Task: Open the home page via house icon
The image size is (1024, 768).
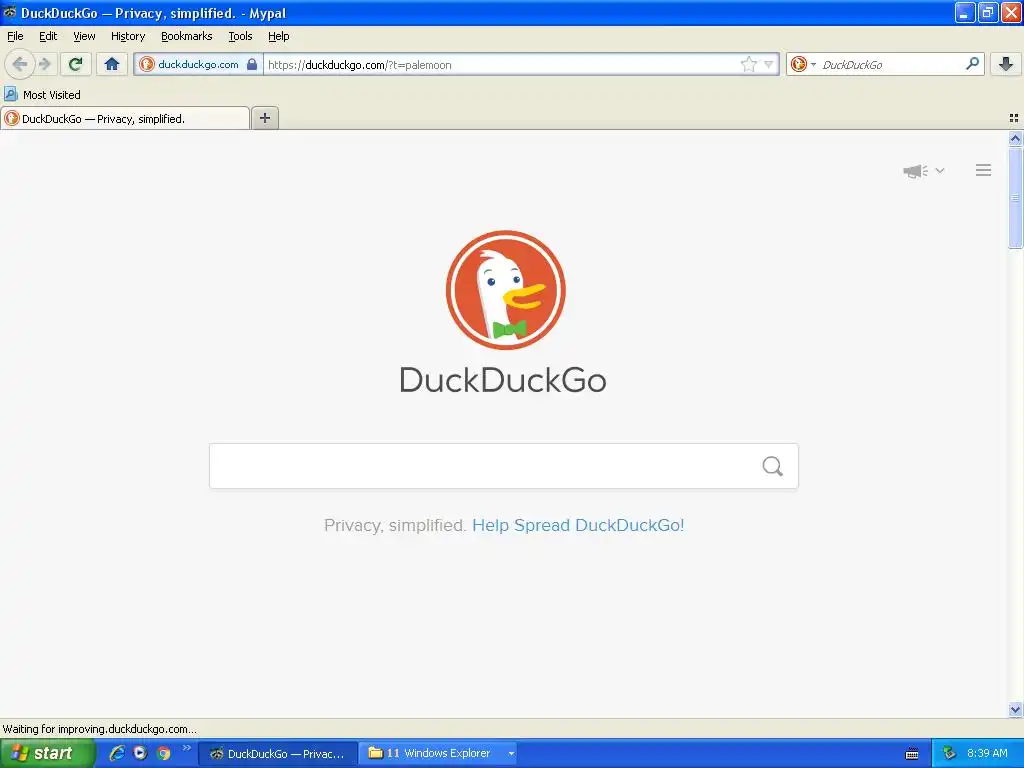Action: point(112,64)
